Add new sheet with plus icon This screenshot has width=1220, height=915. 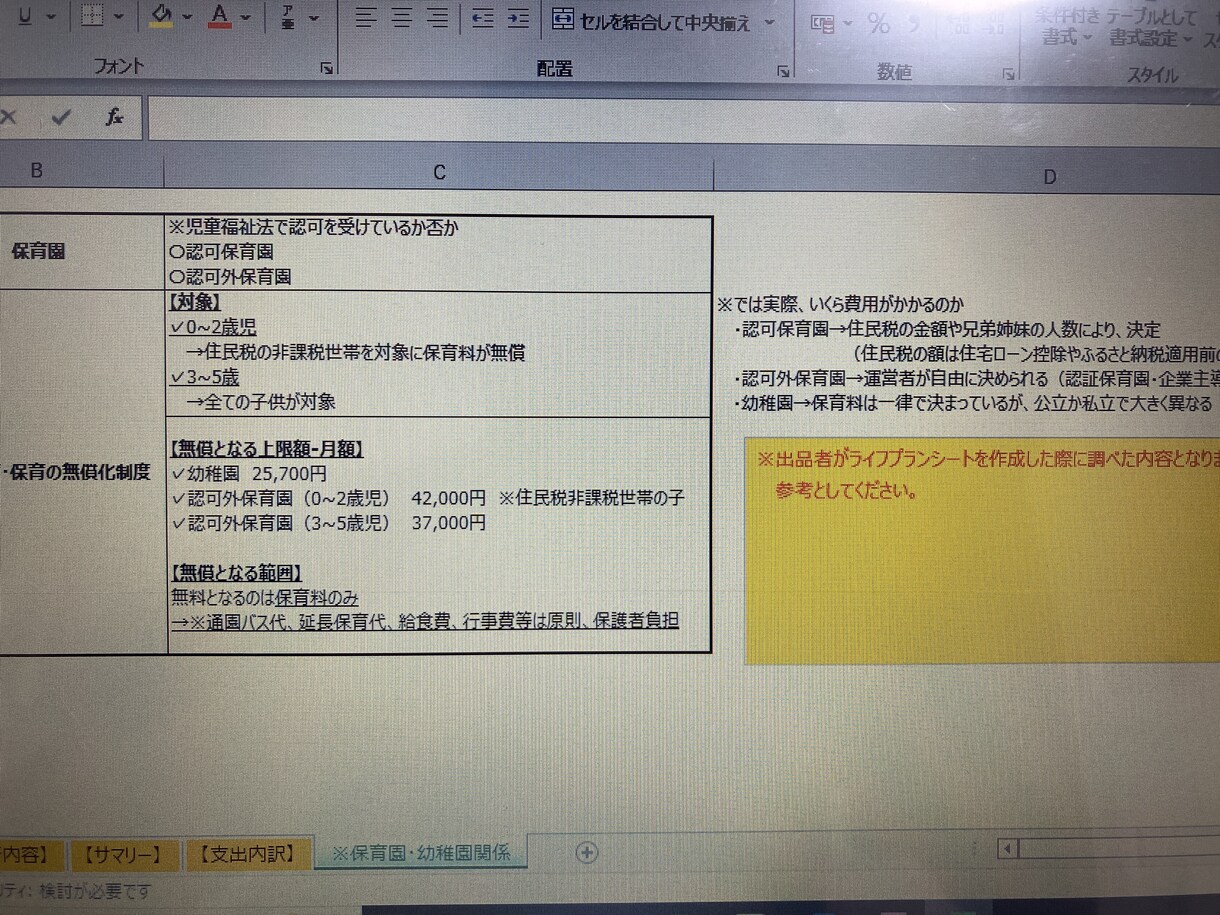[587, 852]
